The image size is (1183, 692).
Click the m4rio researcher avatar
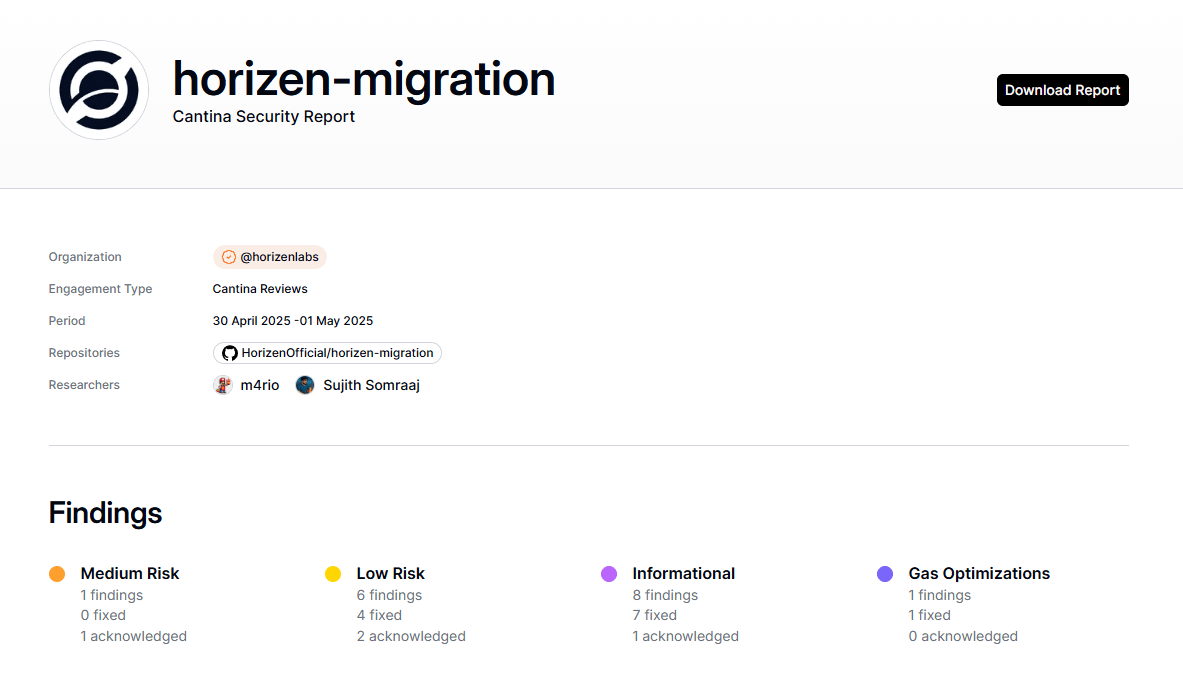pos(223,385)
